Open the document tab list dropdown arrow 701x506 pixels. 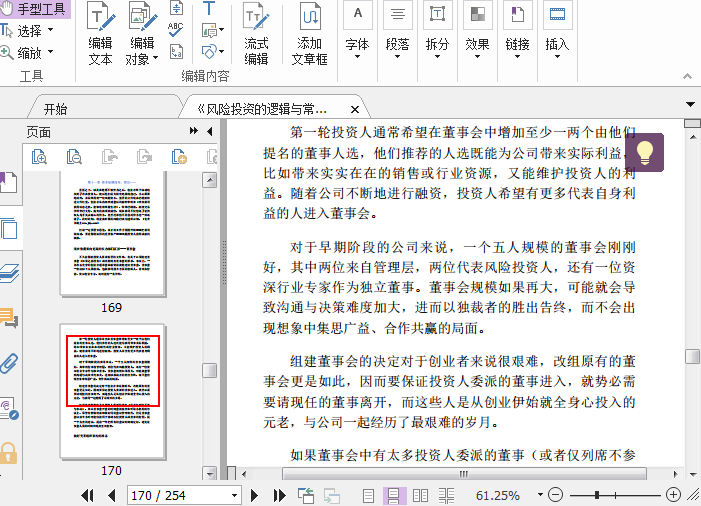pyautogui.click(x=690, y=105)
